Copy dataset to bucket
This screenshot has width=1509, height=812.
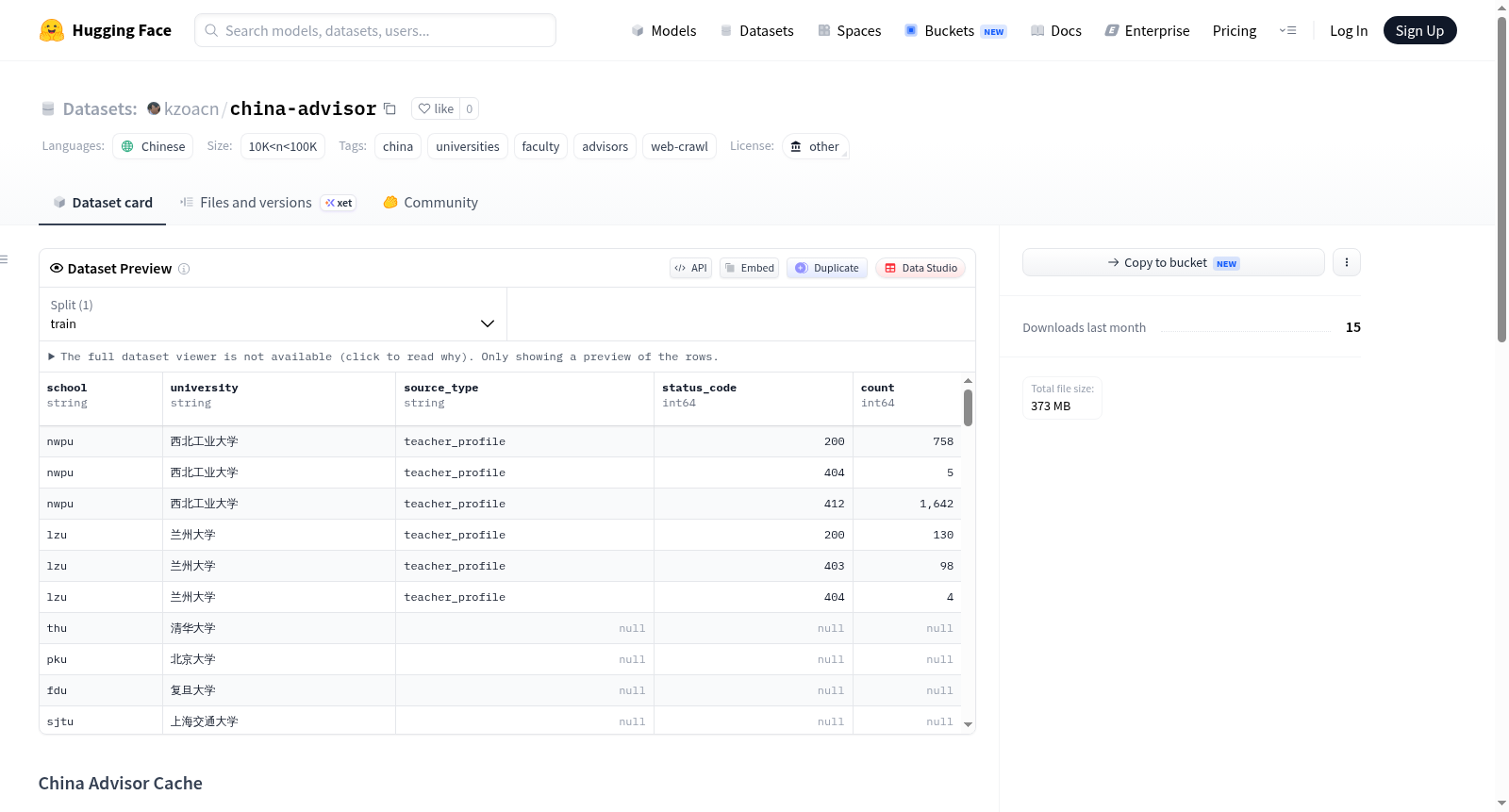(x=1173, y=262)
